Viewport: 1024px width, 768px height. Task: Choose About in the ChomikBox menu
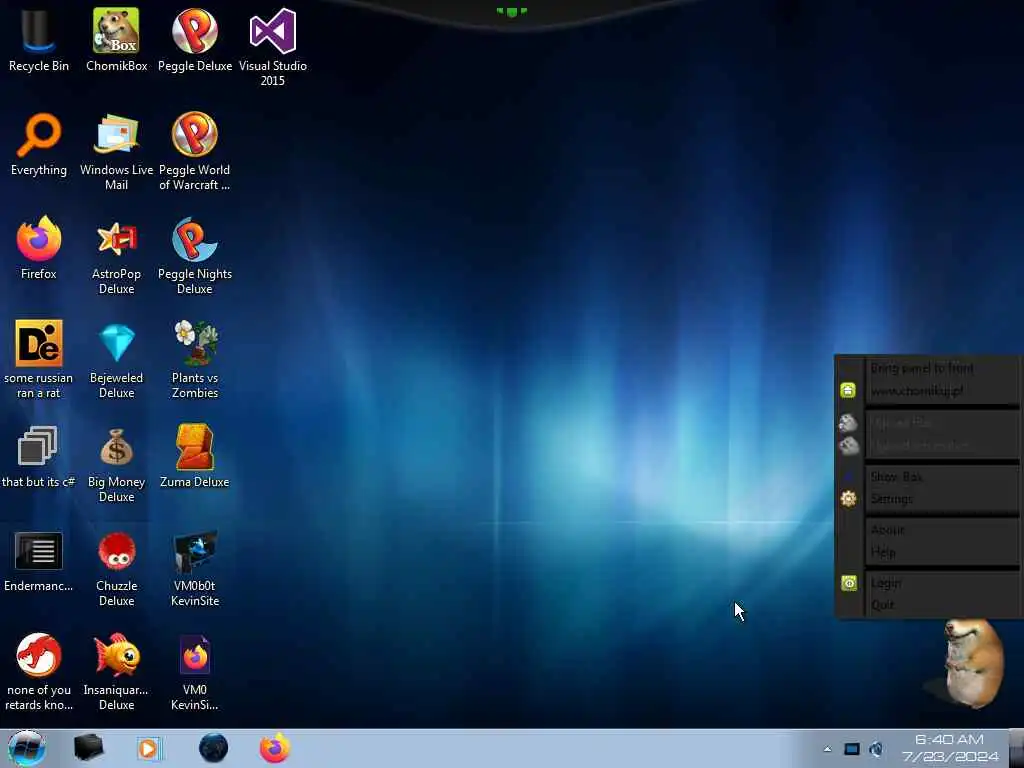[888, 530]
